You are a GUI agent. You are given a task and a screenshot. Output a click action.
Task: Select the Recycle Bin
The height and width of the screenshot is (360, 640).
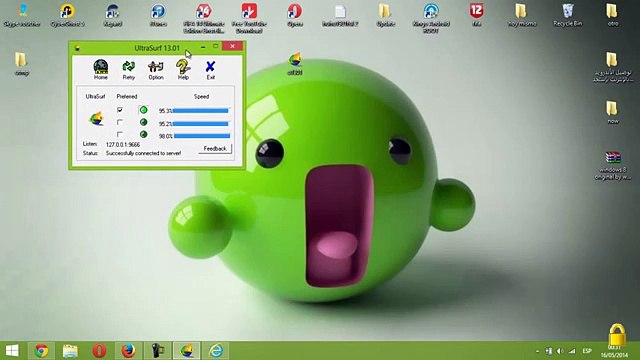[567, 15]
